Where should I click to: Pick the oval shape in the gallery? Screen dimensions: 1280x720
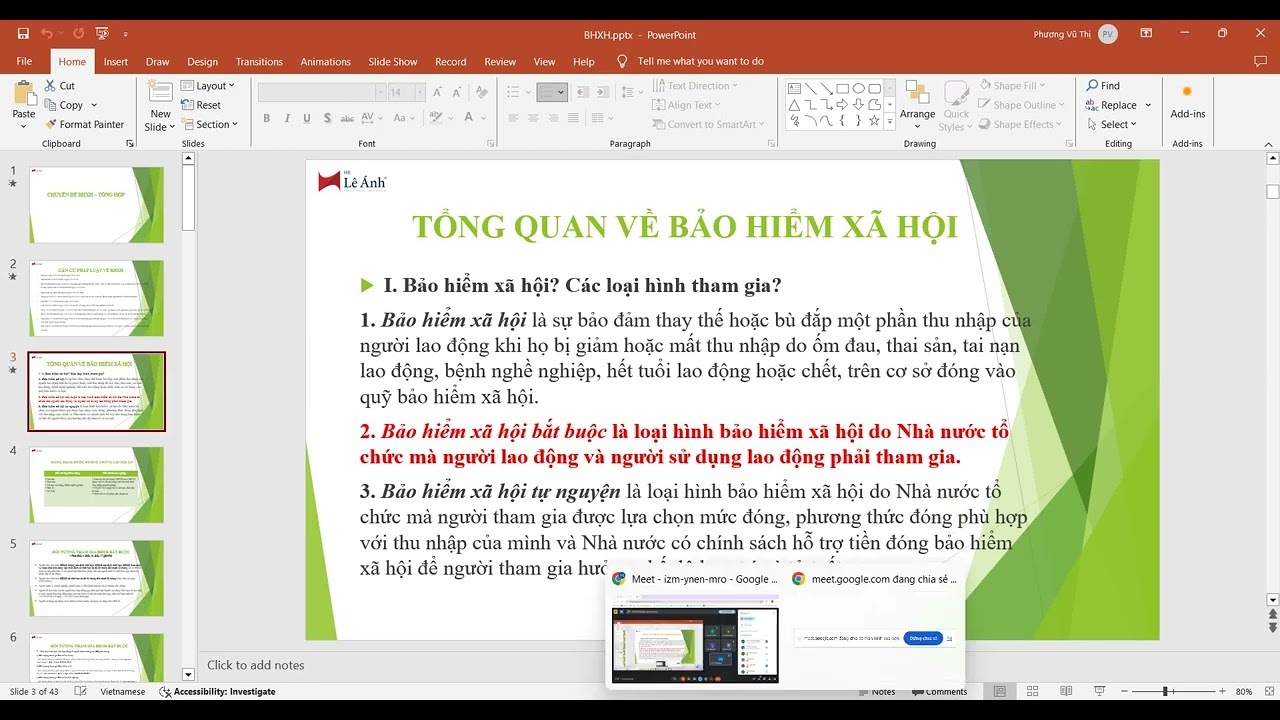859,88
